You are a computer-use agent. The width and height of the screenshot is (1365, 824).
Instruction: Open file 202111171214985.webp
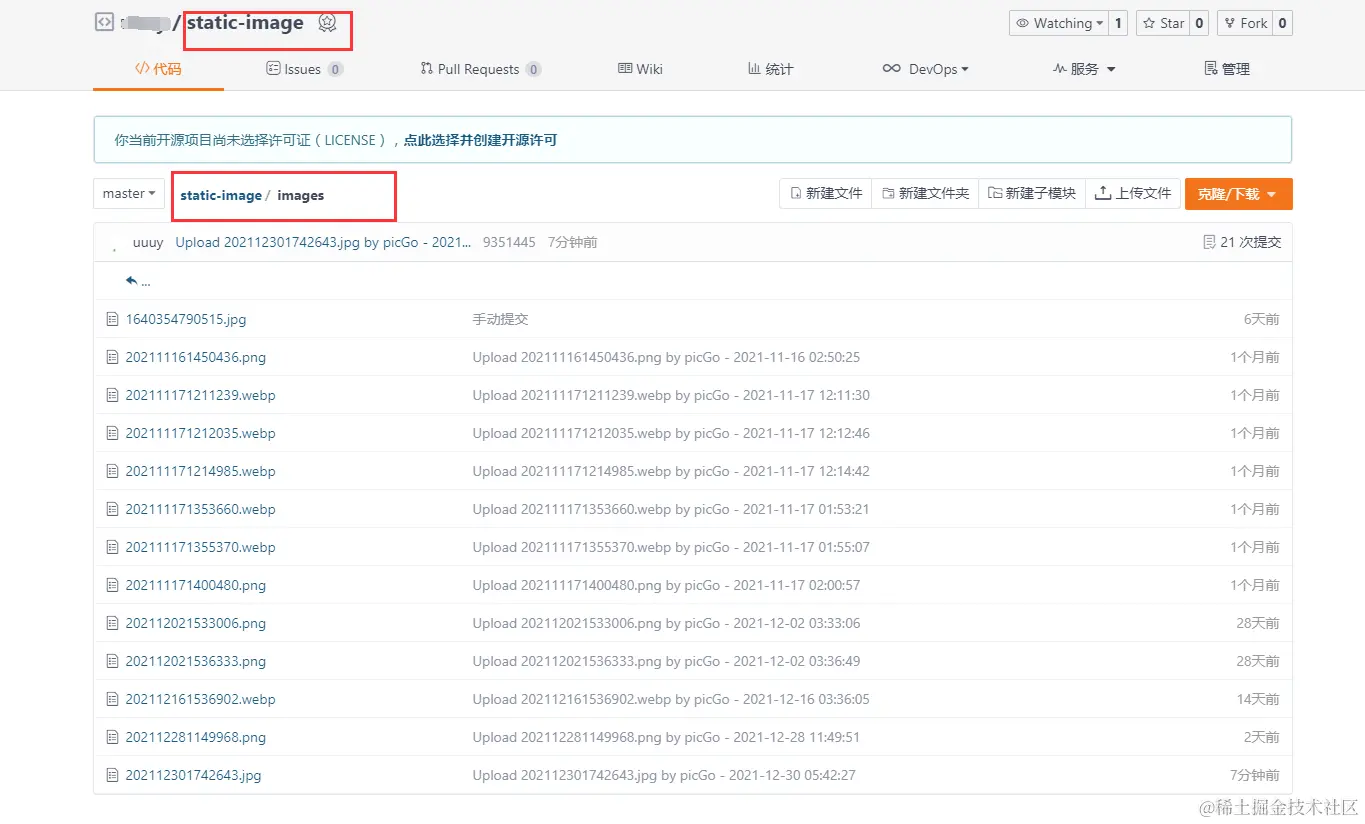(200, 471)
